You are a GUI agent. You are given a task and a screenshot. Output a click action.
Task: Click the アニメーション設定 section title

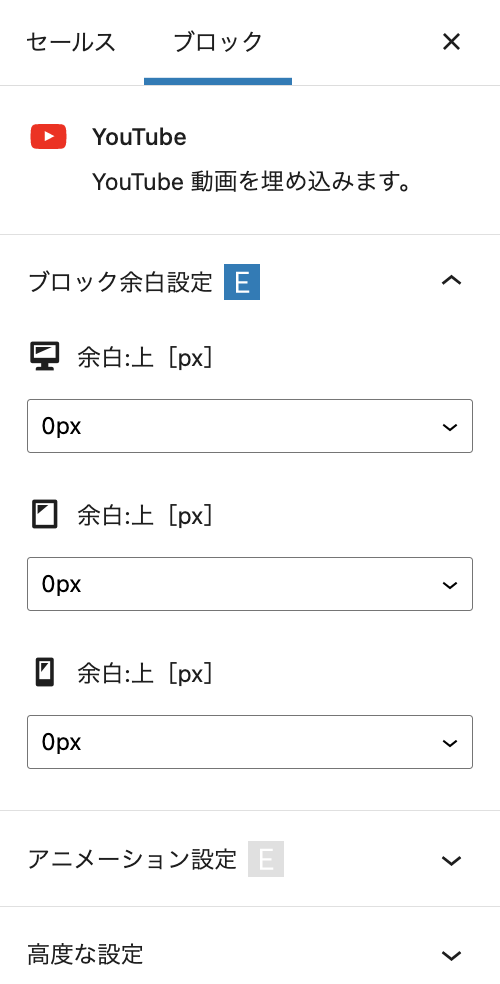click(x=132, y=859)
